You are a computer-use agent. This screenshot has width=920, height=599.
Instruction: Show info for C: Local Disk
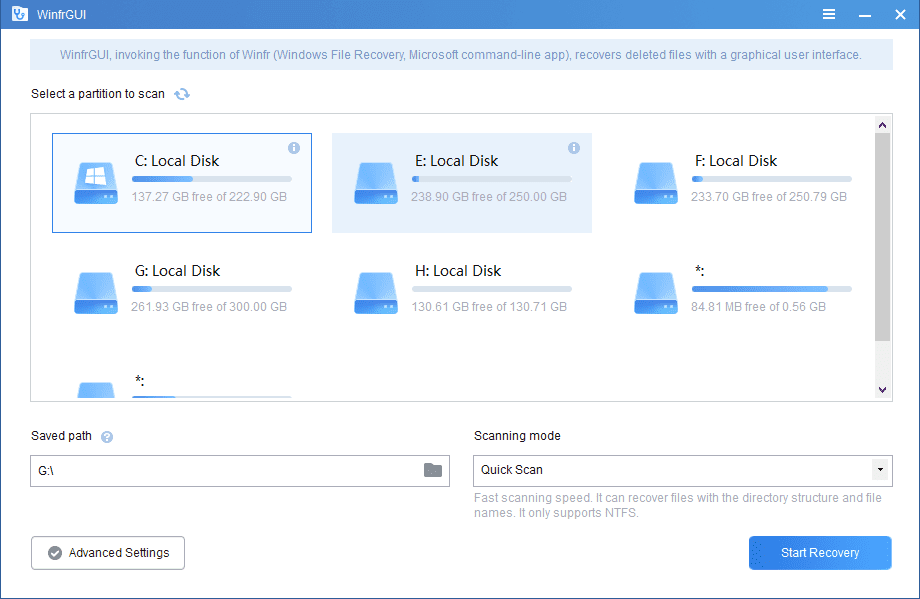[294, 148]
